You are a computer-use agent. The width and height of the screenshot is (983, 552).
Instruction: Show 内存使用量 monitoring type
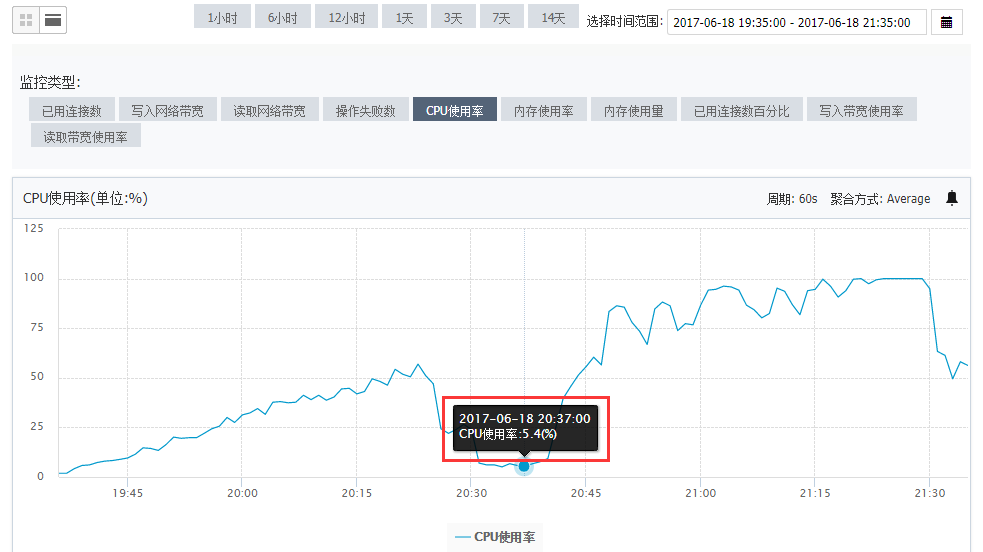[634, 110]
